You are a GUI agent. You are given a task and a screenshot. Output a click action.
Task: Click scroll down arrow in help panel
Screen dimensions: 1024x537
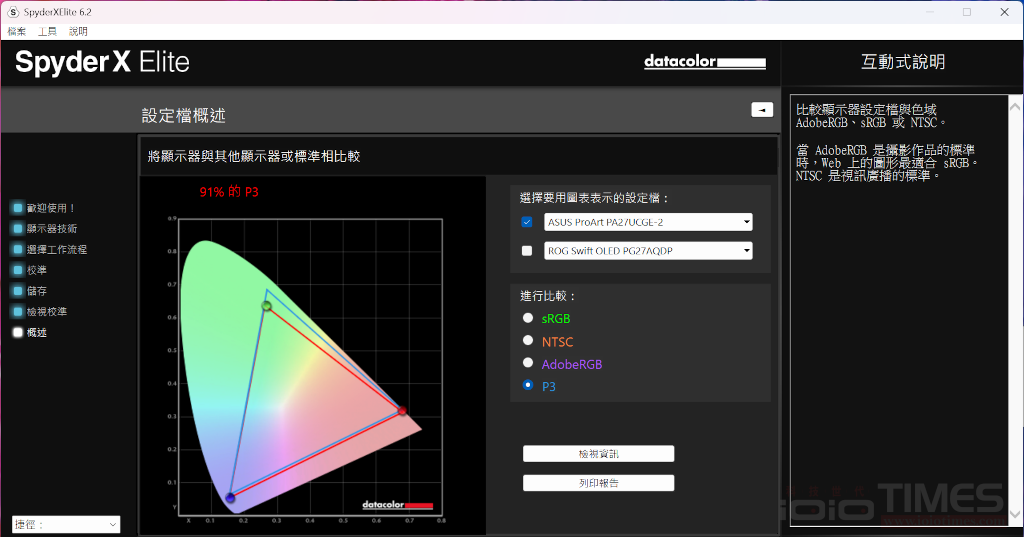pos(1015,514)
